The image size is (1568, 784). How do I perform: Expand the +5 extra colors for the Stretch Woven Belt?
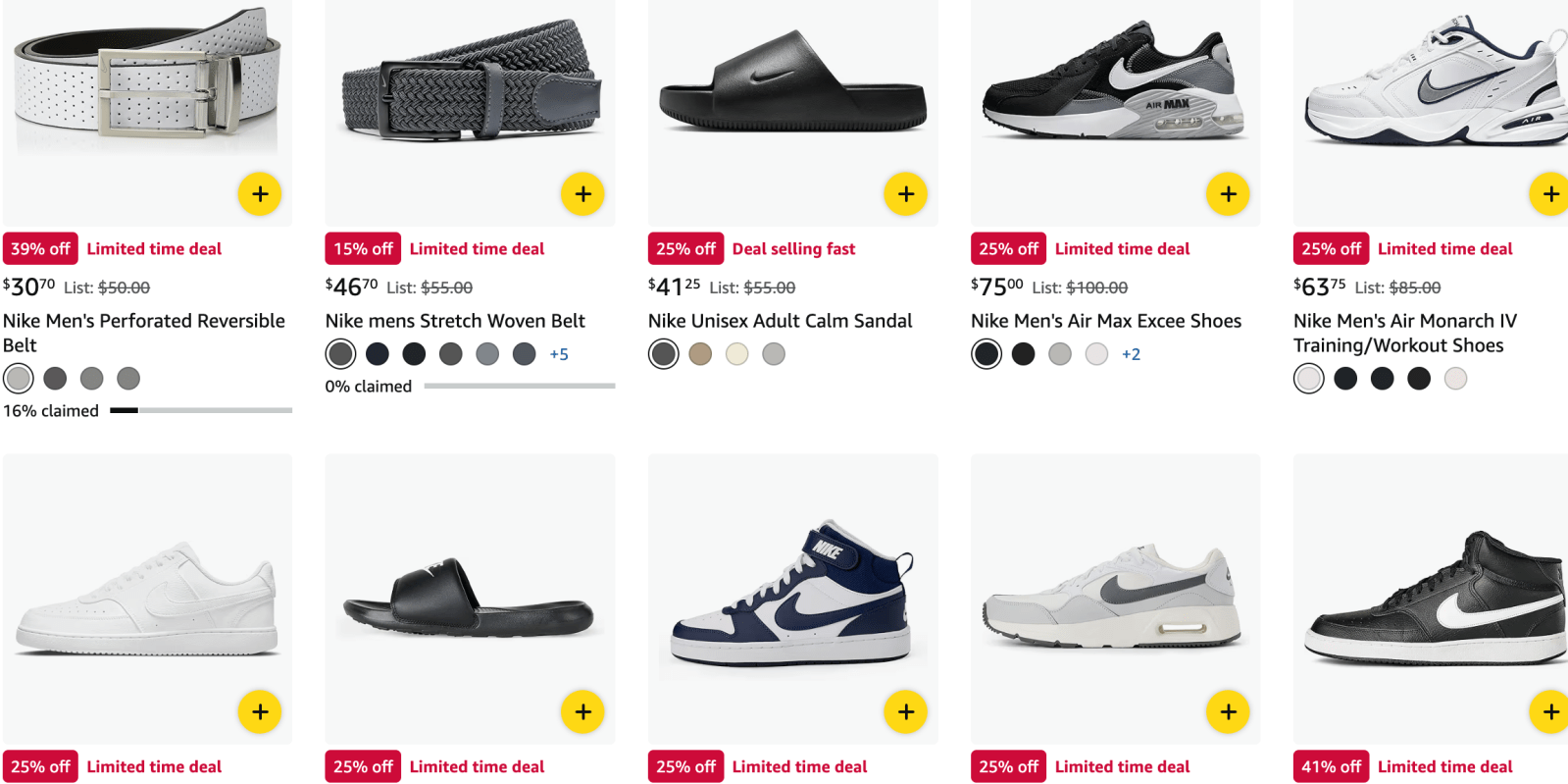[x=558, y=353]
